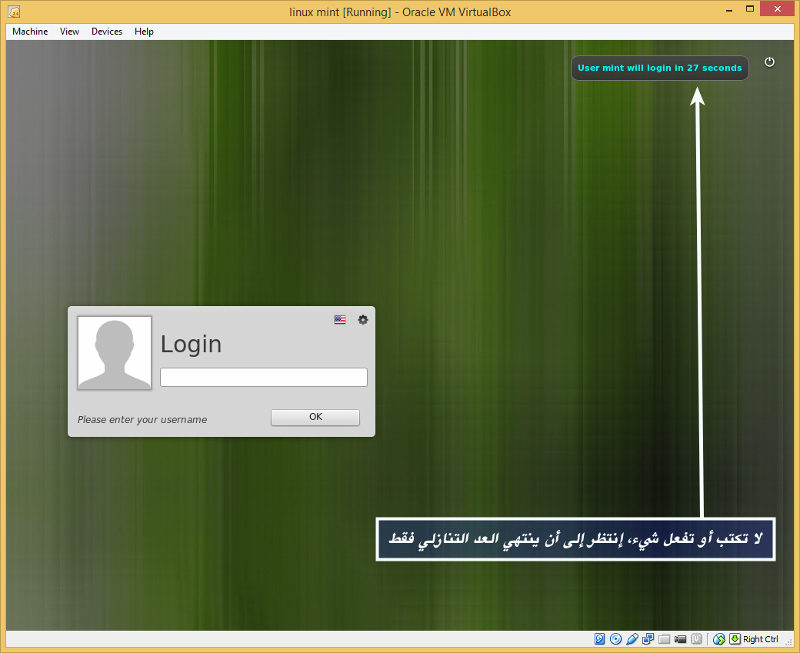The height and width of the screenshot is (653, 800).
Task: Click the keyboard capture green arrow icon
Action: click(735, 639)
